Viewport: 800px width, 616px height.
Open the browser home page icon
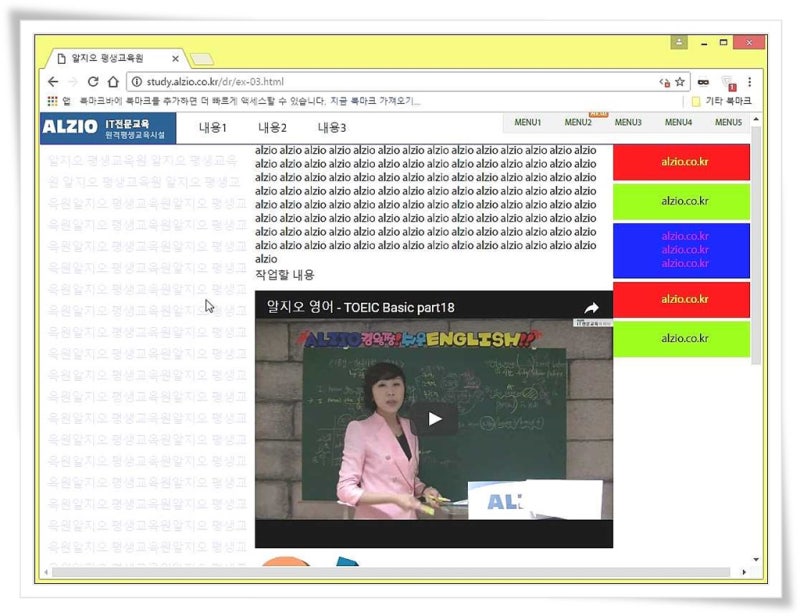tap(113, 82)
